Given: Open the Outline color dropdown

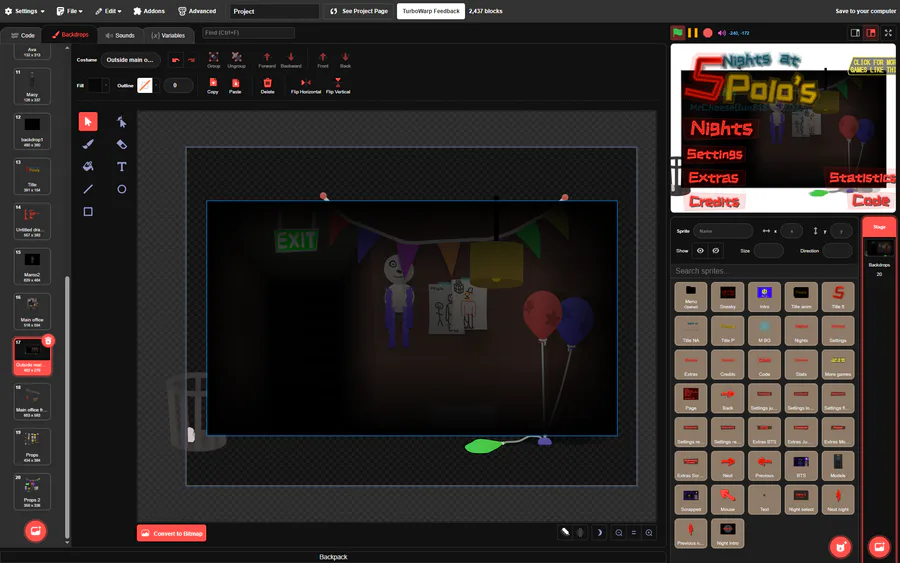Looking at the screenshot, I should (x=148, y=86).
